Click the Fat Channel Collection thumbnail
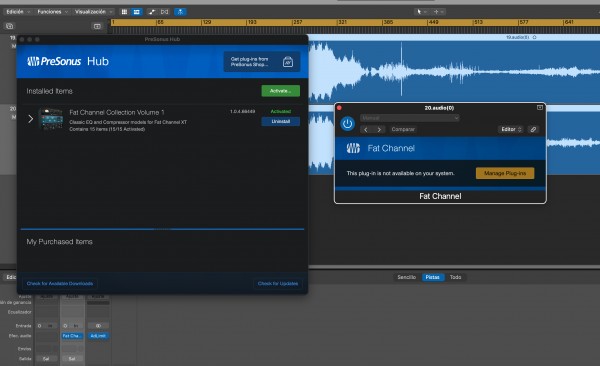This screenshot has width=600, height=366. coord(51,119)
